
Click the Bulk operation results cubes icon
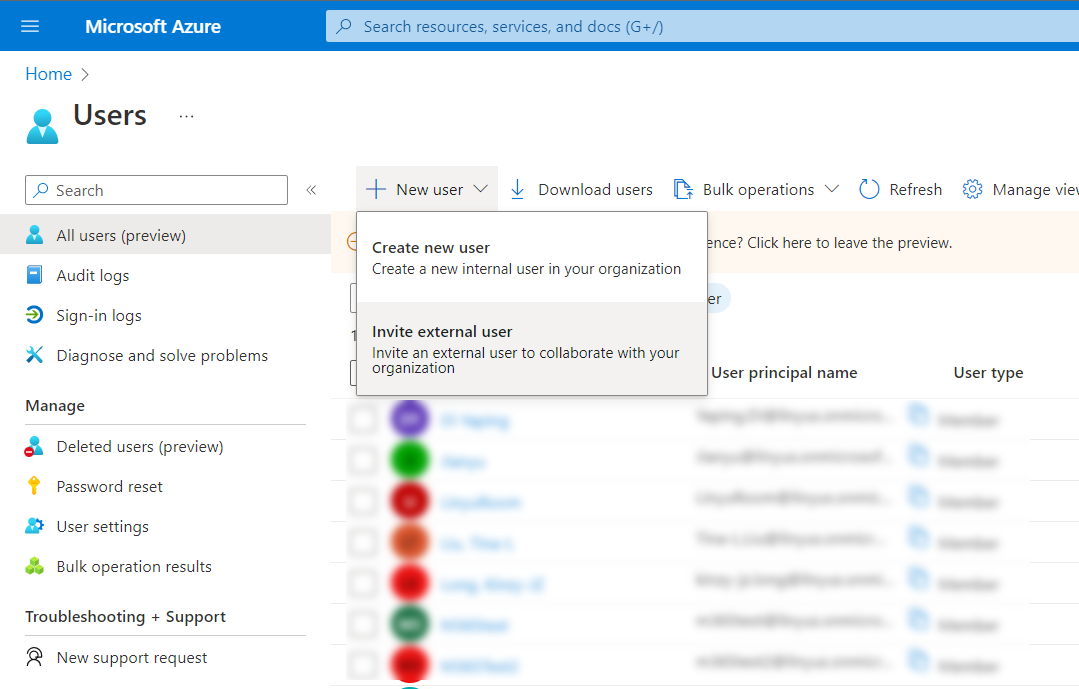coord(34,566)
